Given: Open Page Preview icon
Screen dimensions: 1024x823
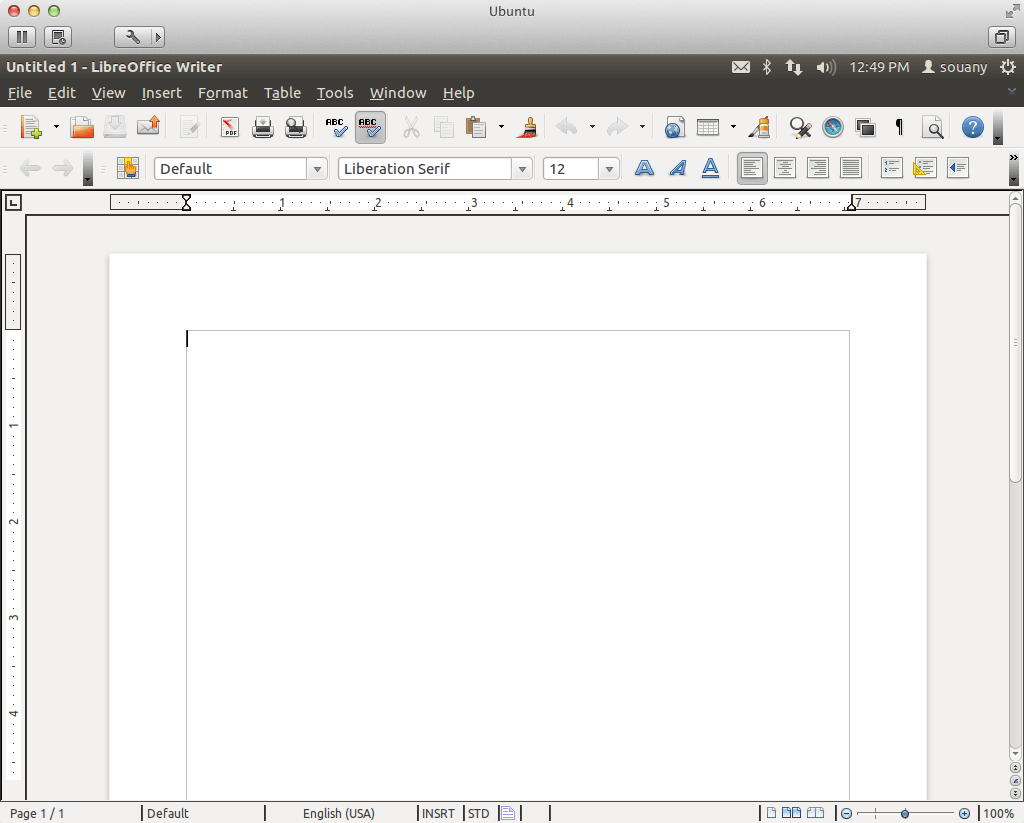Looking at the screenshot, I should [296, 127].
